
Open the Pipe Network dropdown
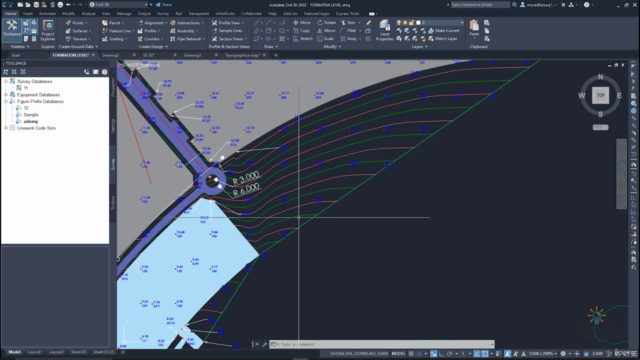click(x=187, y=39)
